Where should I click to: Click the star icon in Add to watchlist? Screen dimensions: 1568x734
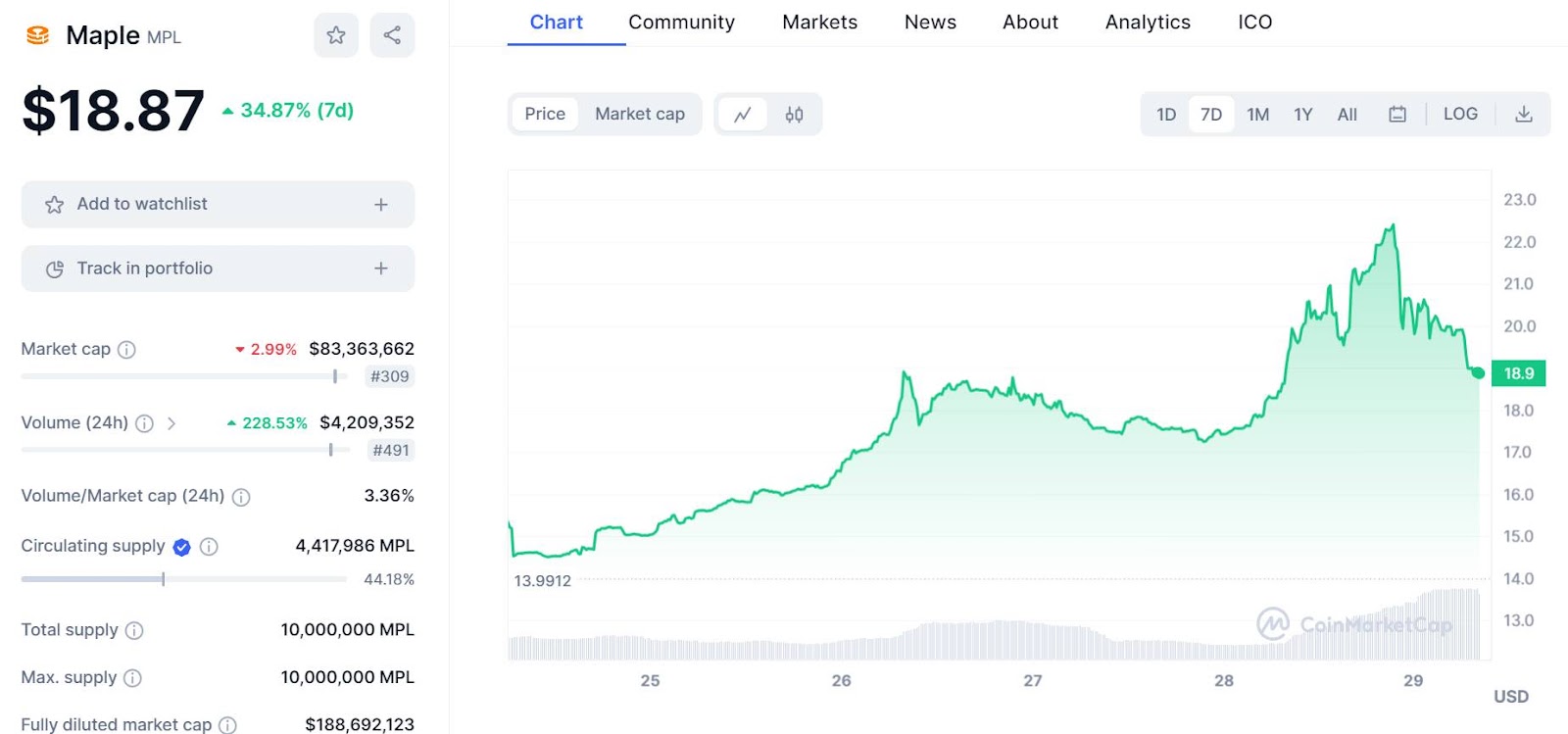coord(54,205)
